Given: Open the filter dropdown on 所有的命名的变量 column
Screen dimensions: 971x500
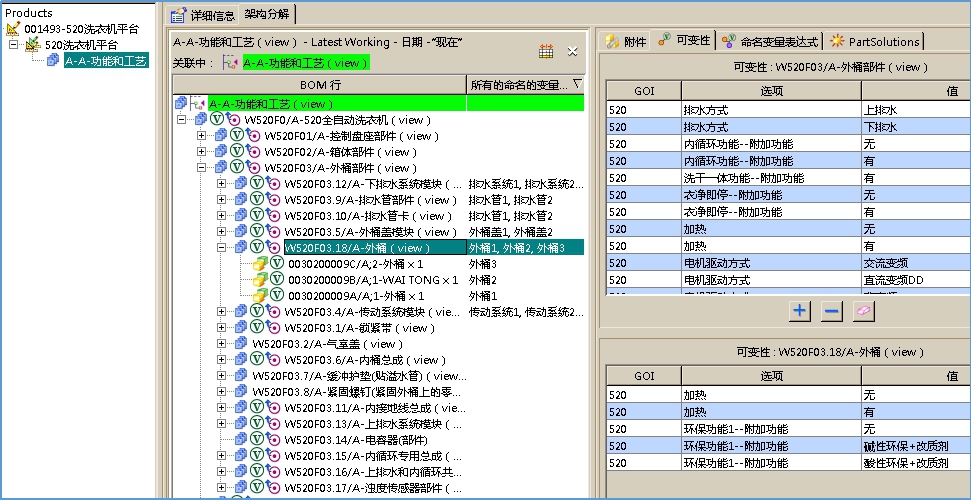Looking at the screenshot, I should 577,84.
